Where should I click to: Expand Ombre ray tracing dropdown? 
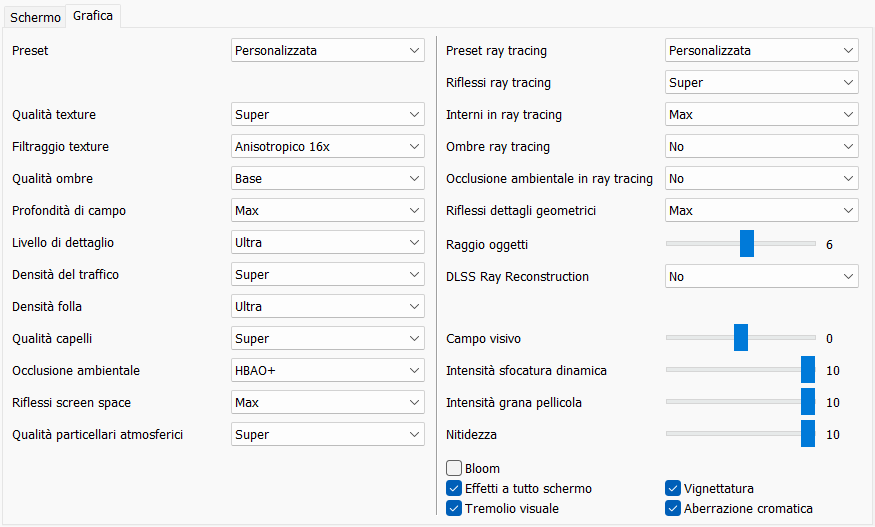tap(761, 147)
